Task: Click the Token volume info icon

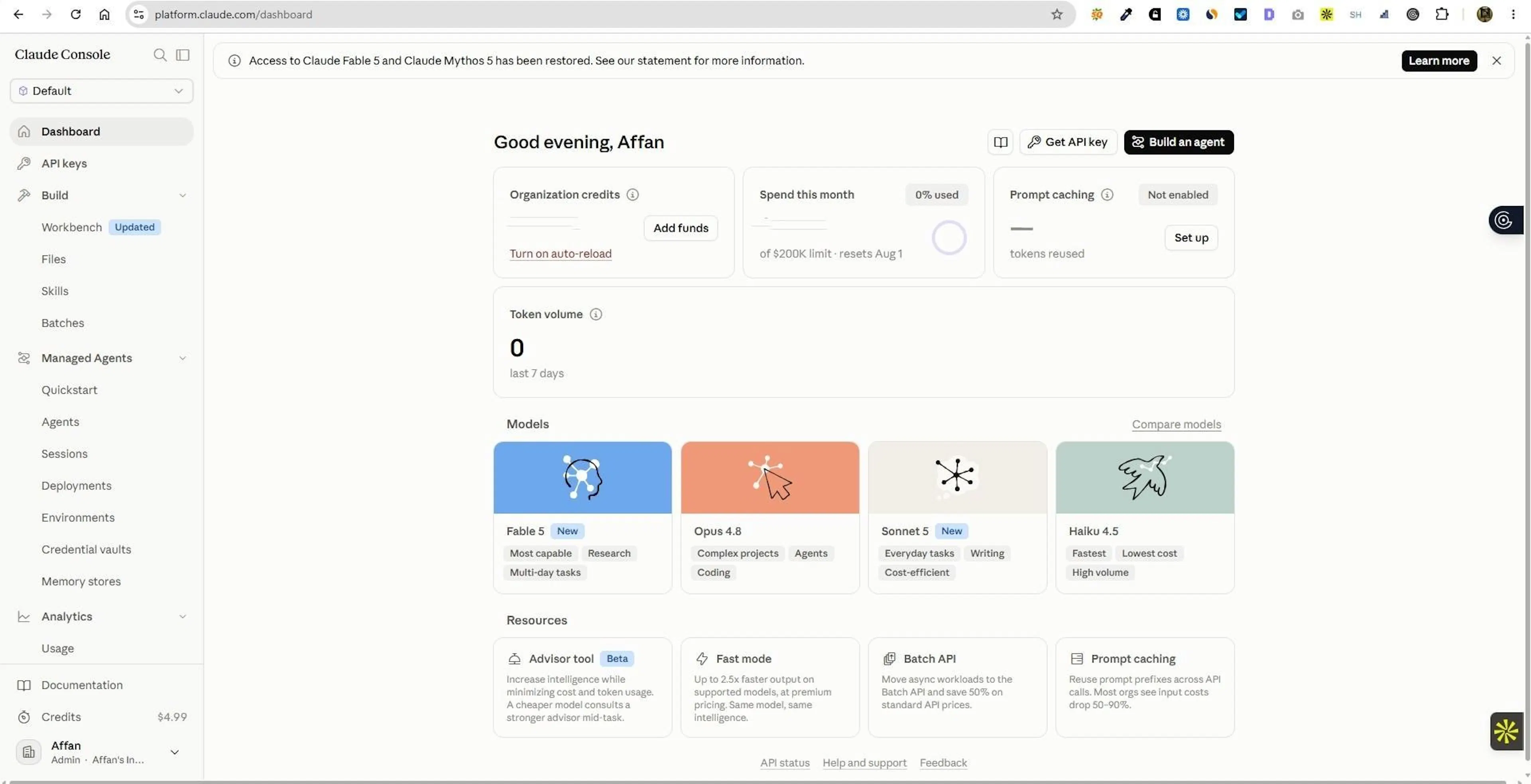Action: click(596, 314)
